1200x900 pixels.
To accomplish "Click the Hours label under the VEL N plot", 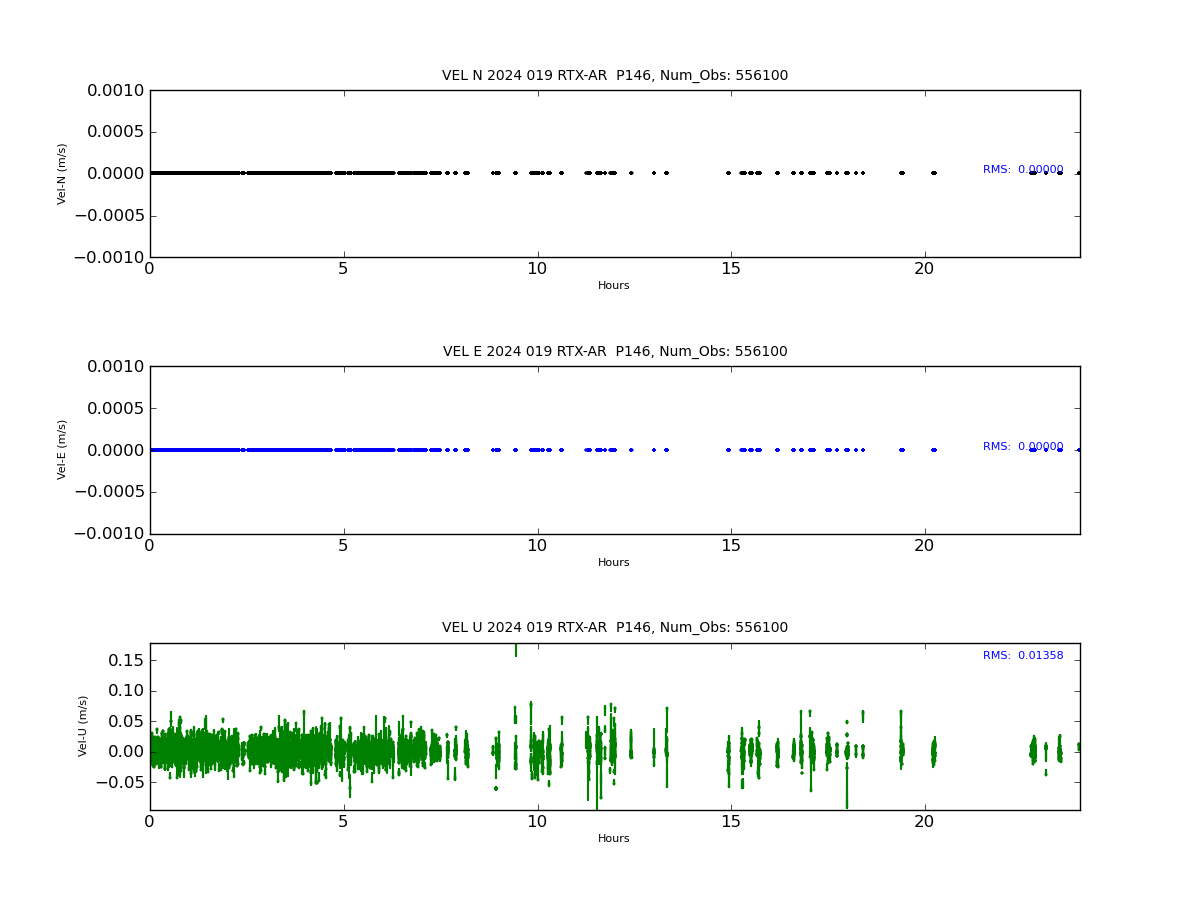I will (x=614, y=286).
